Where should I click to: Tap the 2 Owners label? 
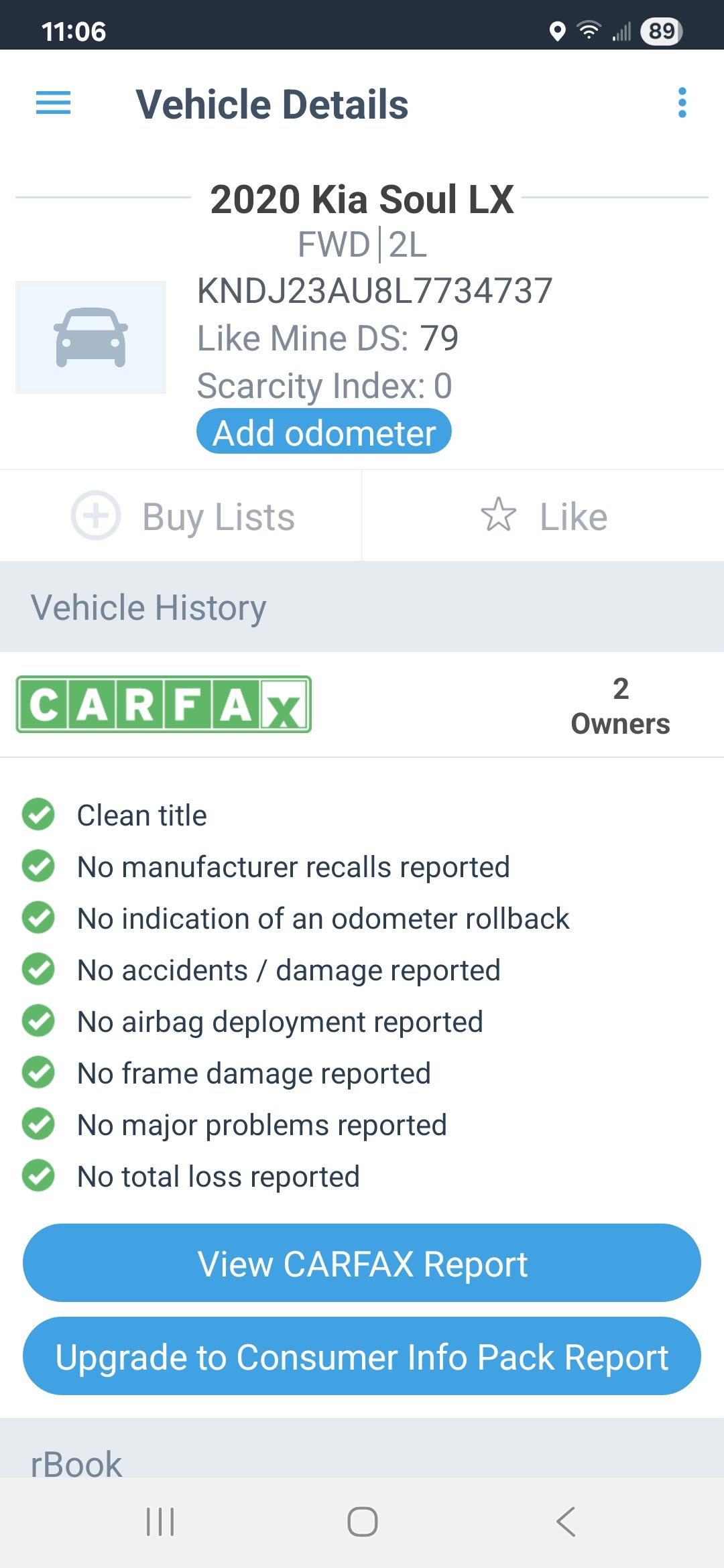tap(620, 706)
